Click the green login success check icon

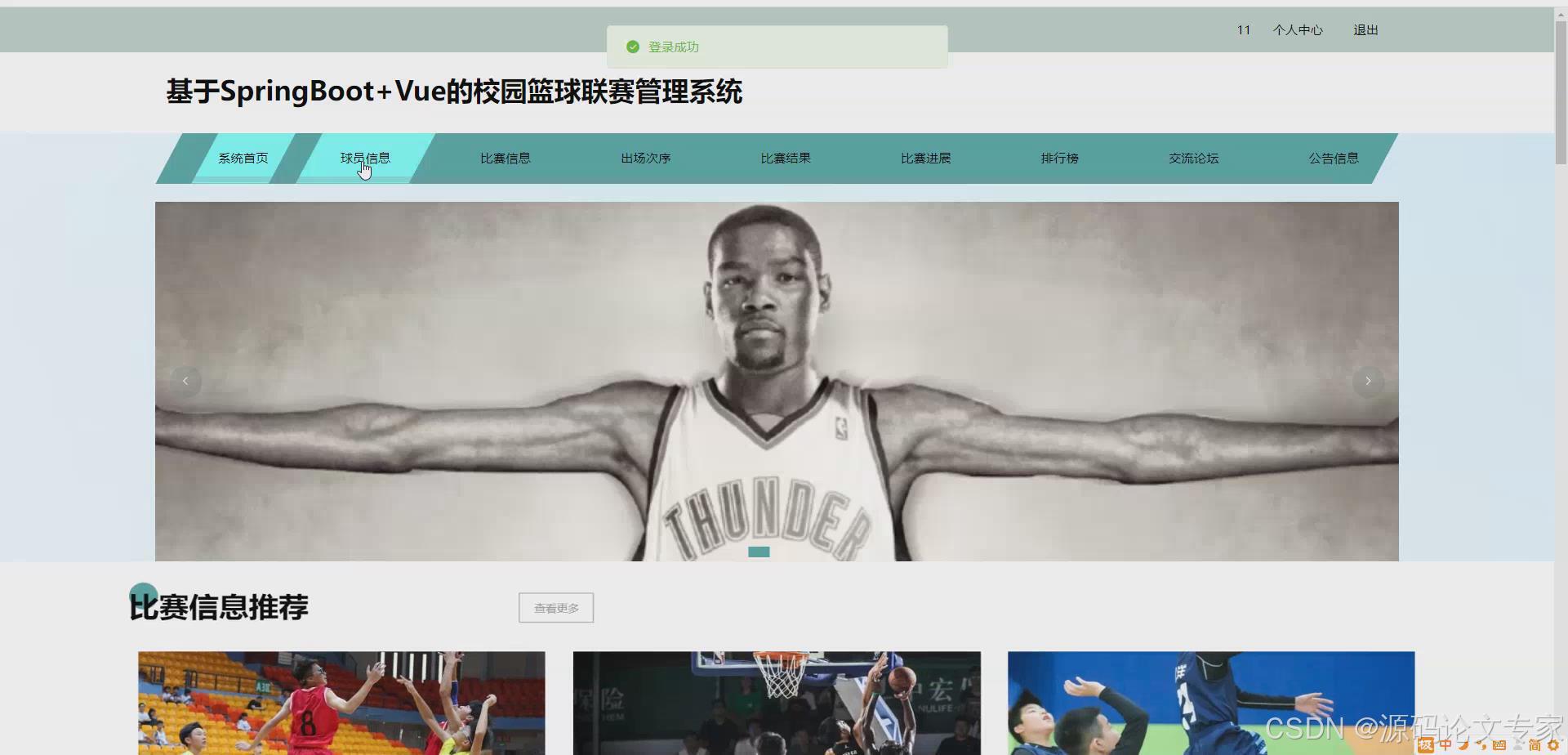632,47
